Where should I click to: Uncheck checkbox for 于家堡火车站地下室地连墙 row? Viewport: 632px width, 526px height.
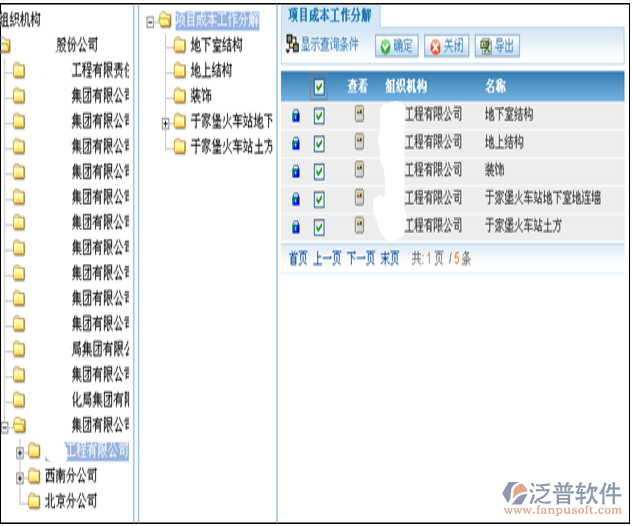pos(319,200)
